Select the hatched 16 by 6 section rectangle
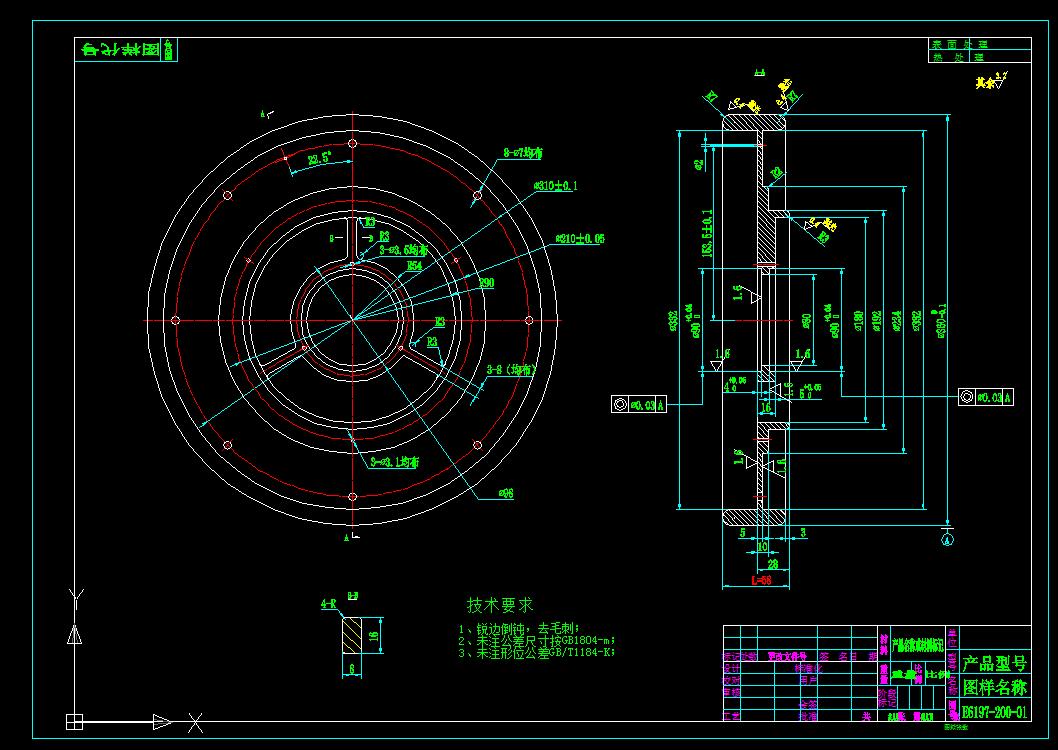Viewport: 1058px width, 750px height. tap(352, 636)
